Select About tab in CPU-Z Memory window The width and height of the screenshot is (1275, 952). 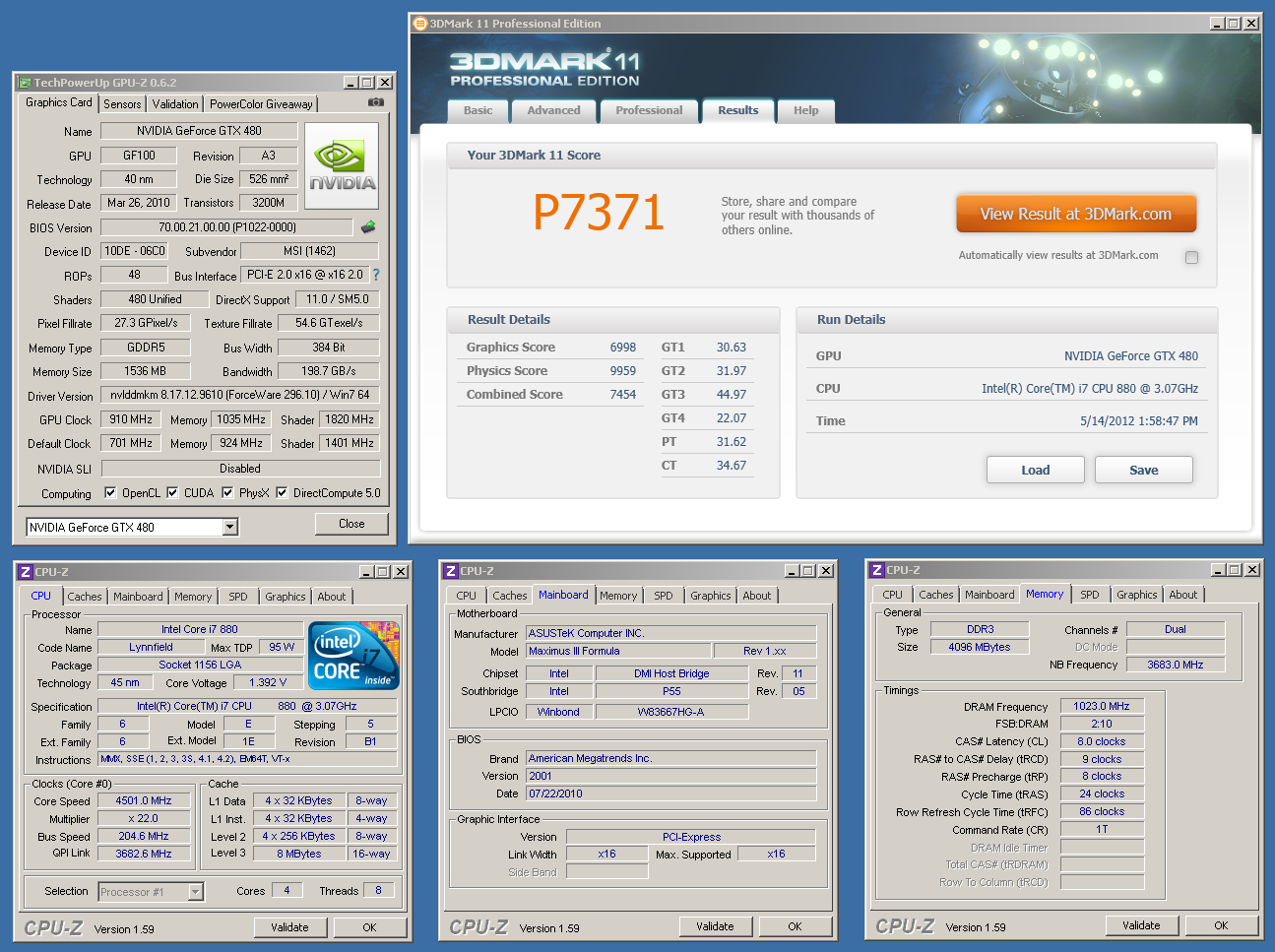tap(1183, 595)
